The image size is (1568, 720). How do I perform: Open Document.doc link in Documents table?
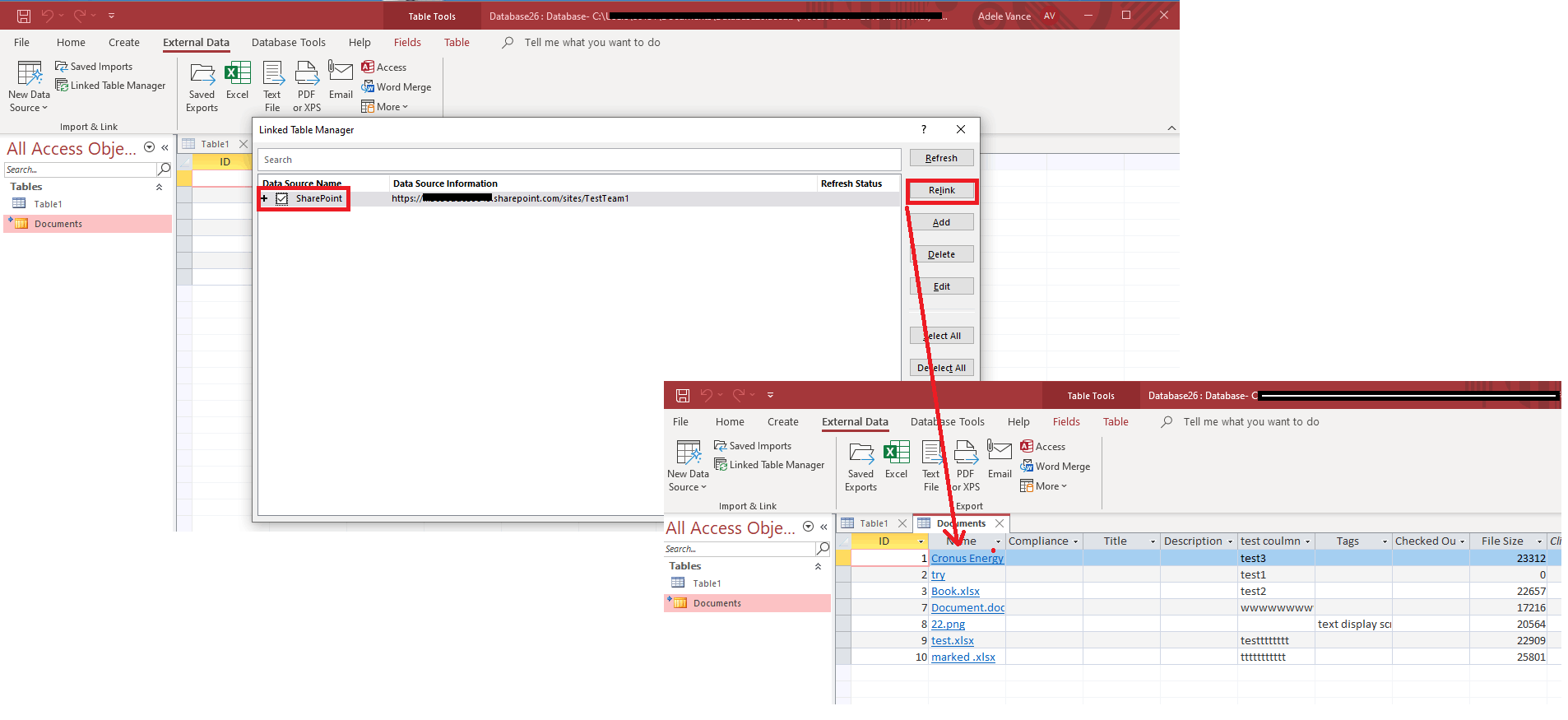tap(968, 608)
